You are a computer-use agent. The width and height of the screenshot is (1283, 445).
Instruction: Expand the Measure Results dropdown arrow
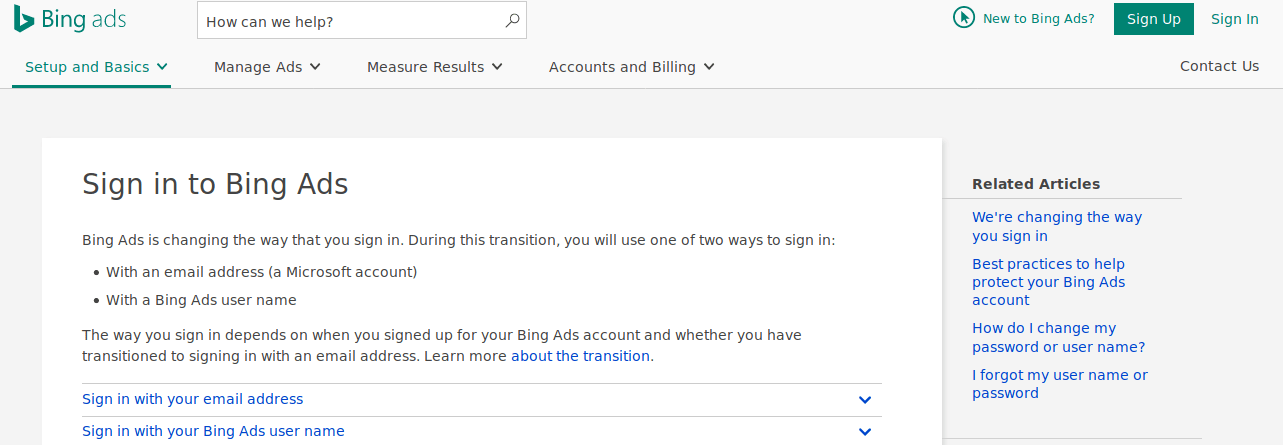(x=497, y=67)
